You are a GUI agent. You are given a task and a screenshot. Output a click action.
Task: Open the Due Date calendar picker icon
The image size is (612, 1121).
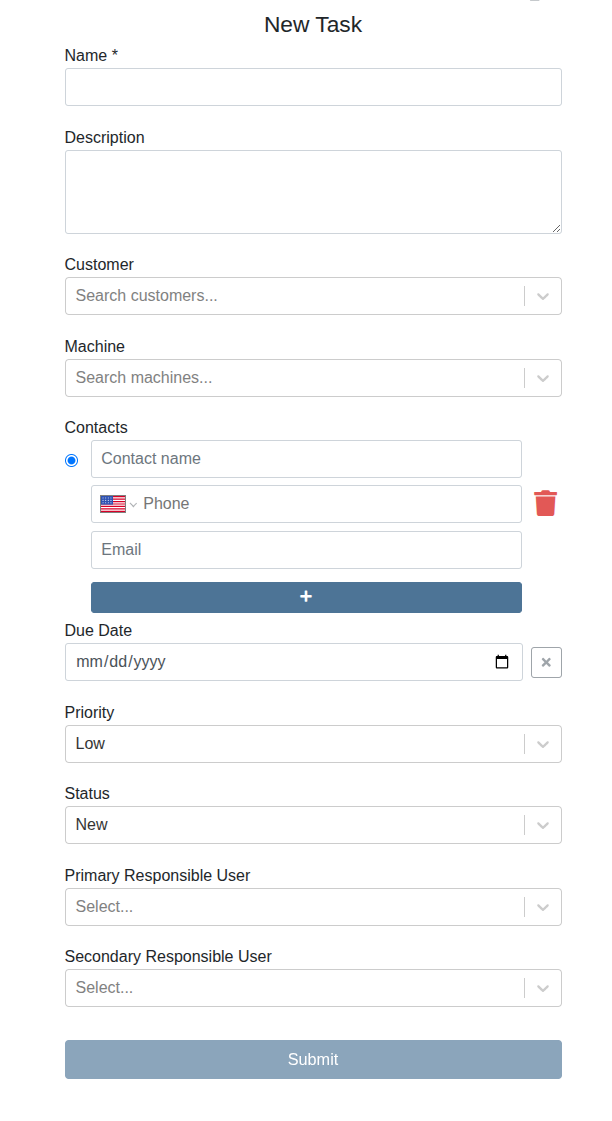502,662
